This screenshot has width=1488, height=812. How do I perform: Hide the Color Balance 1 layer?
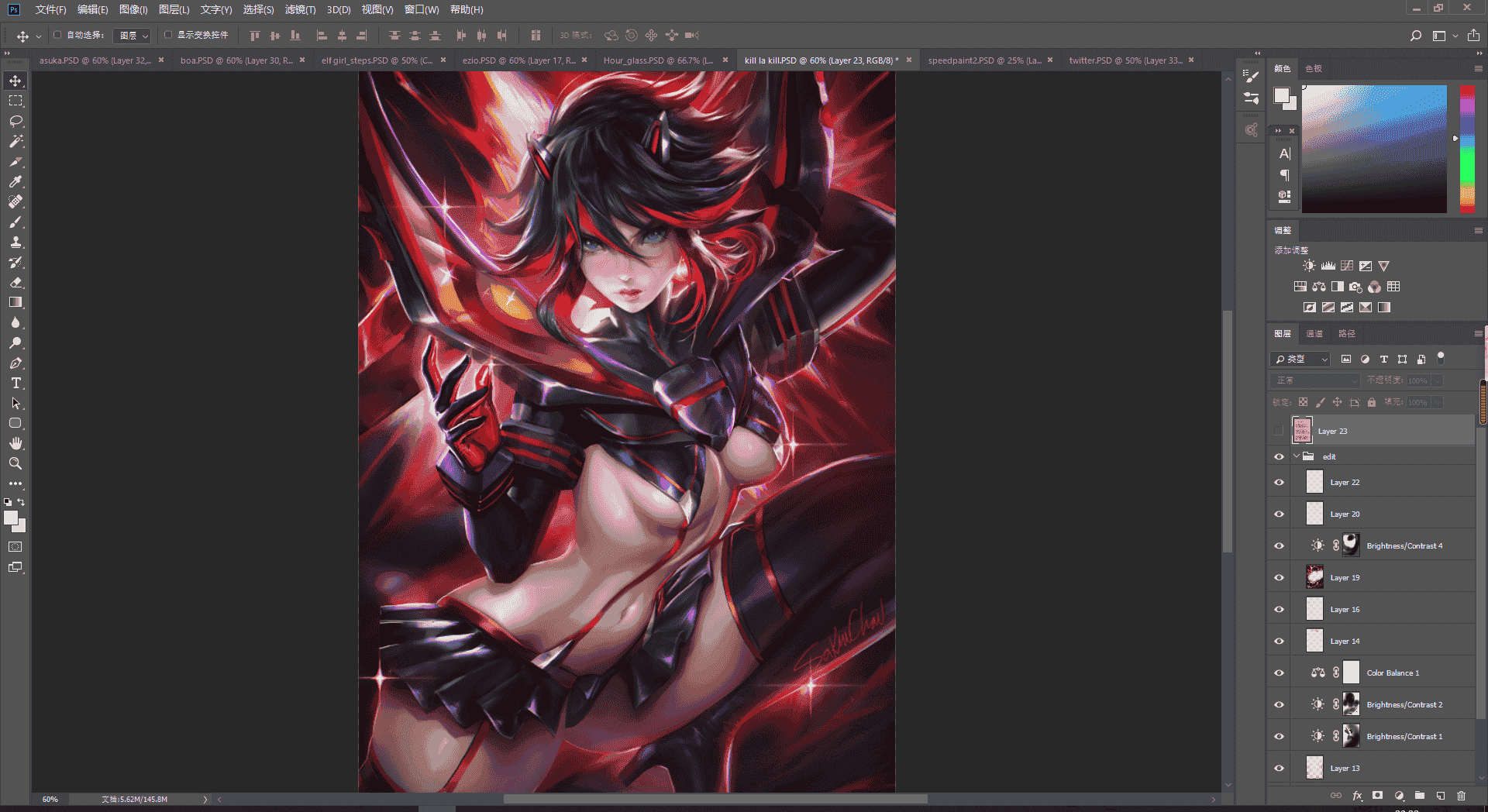click(x=1279, y=673)
